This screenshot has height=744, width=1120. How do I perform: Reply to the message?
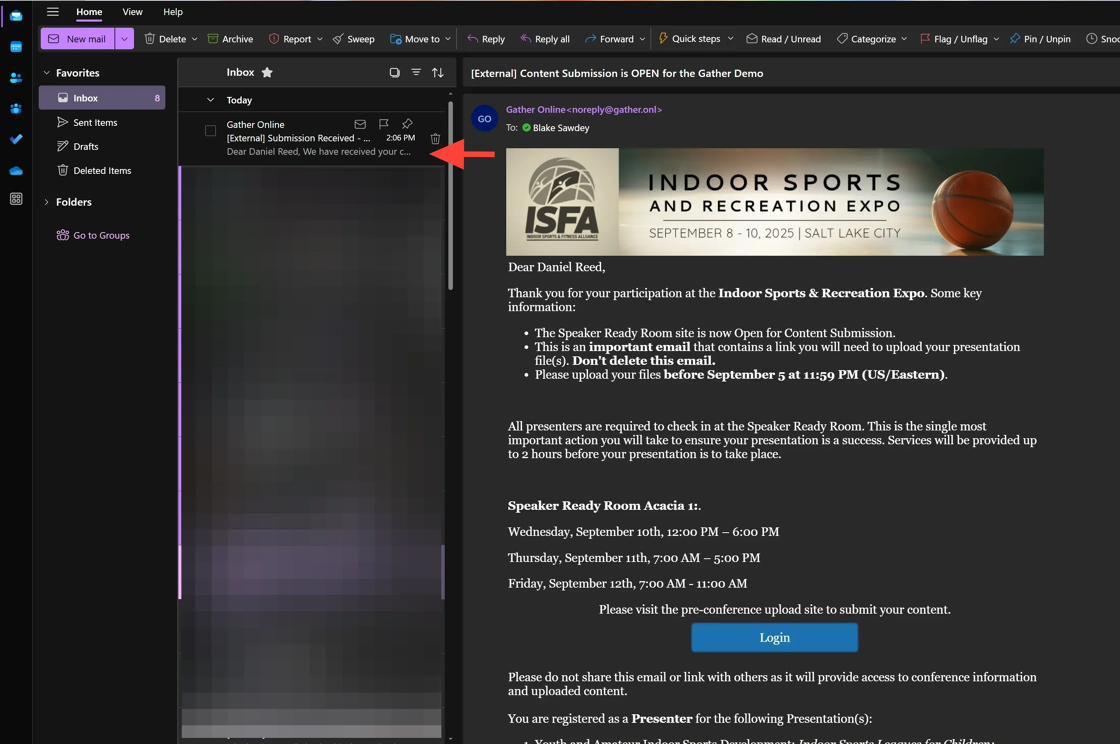[486, 39]
